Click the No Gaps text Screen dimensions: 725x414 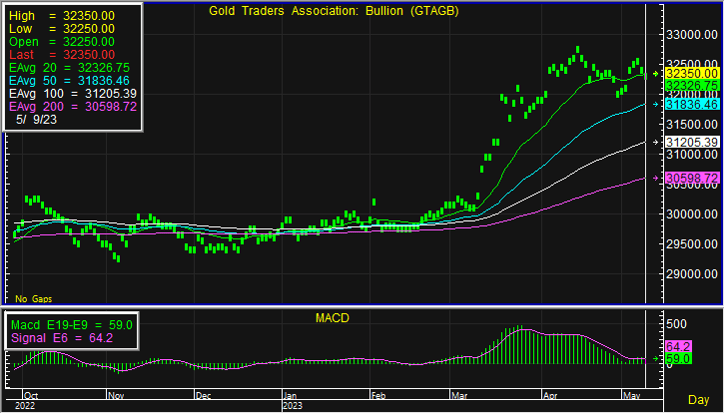[x=32, y=298]
